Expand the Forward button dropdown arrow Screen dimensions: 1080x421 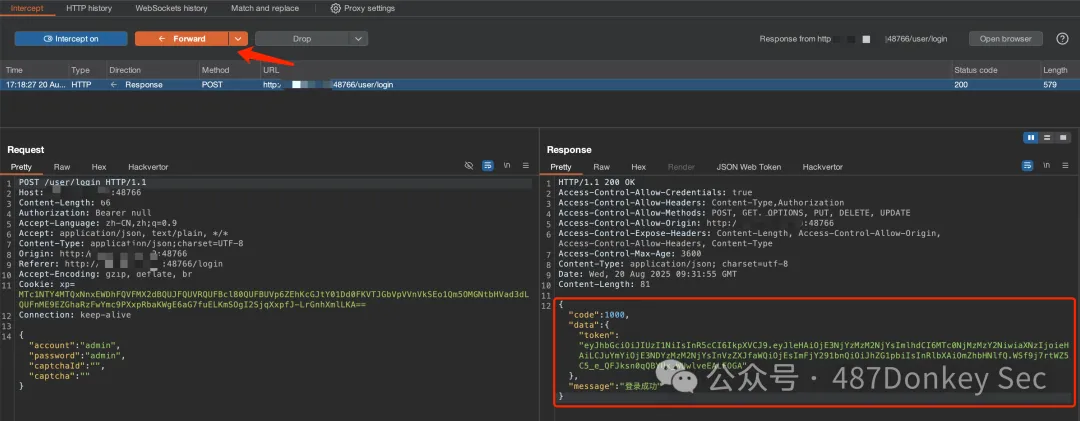pyautogui.click(x=238, y=39)
